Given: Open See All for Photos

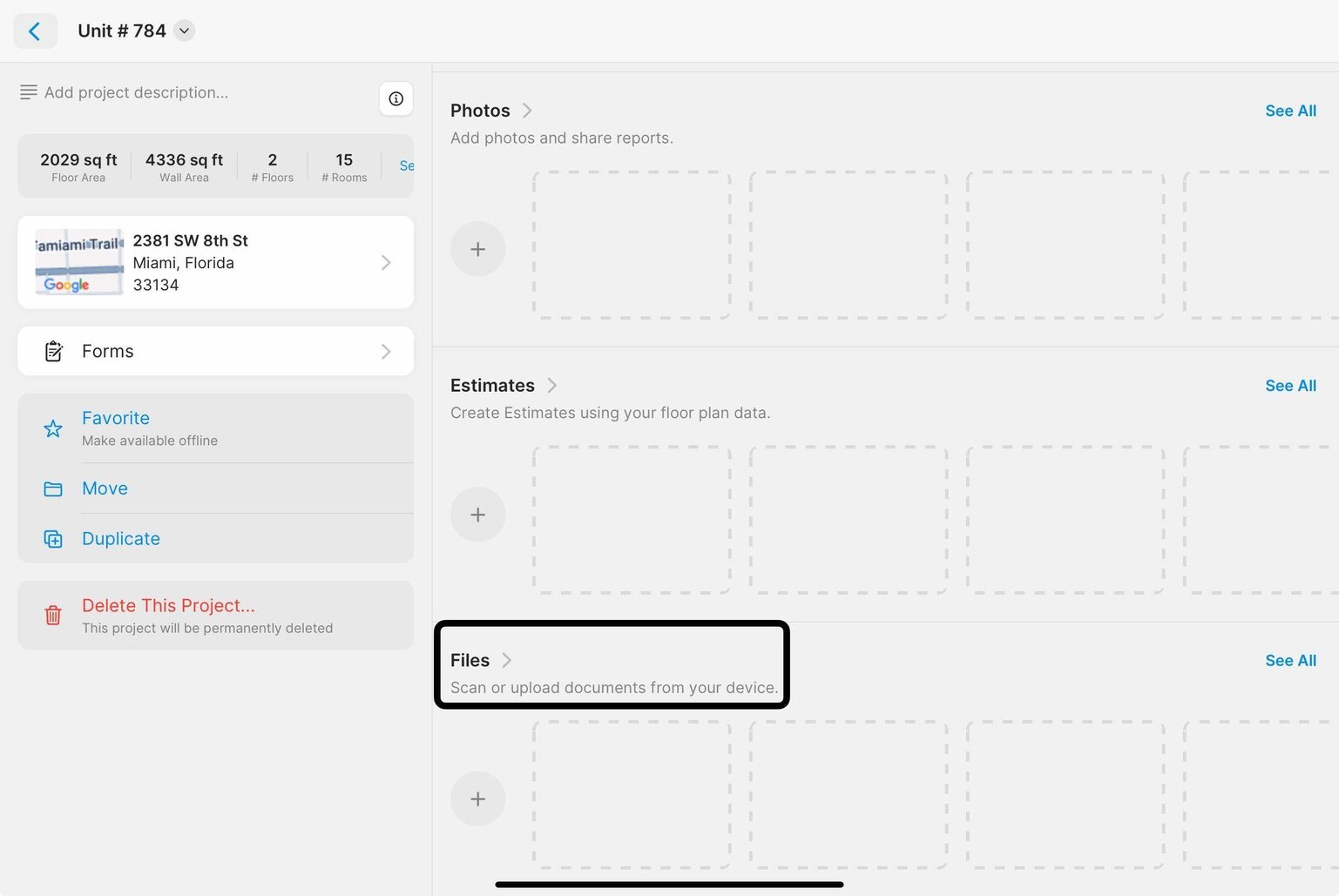Looking at the screenshot, I should (x=1290, y=111).
